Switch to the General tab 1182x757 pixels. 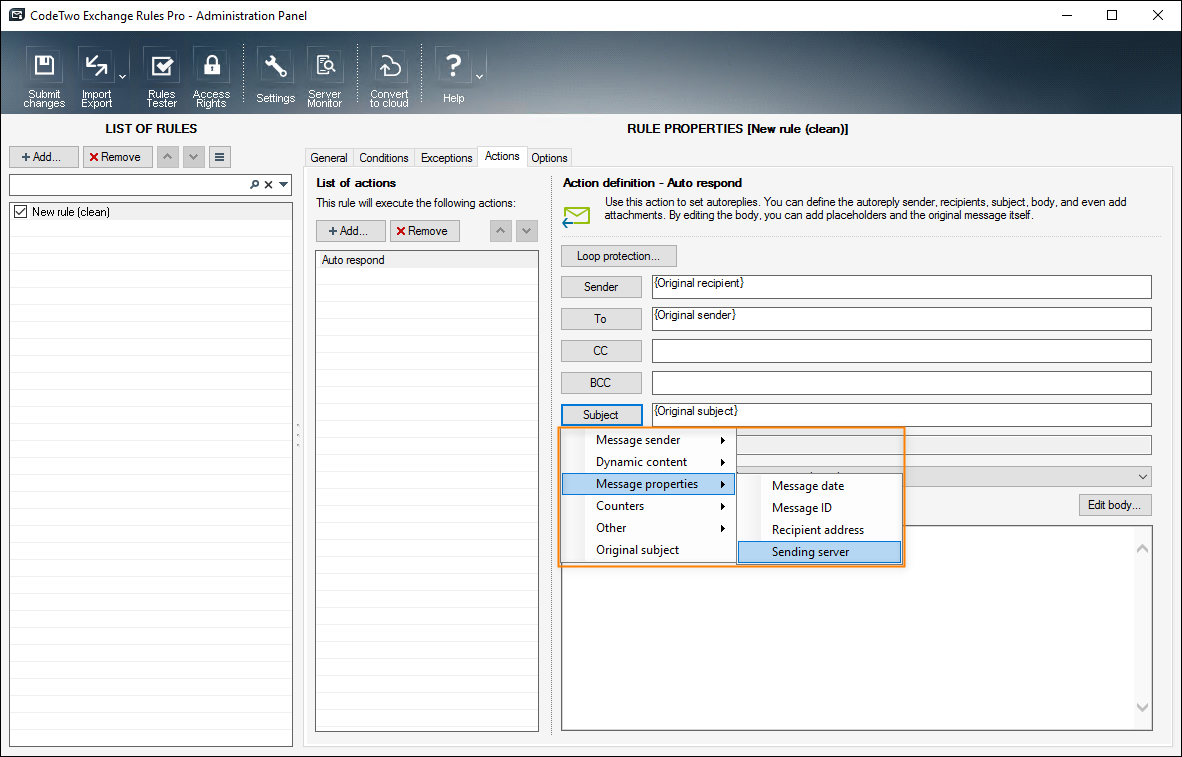(329, 158)
